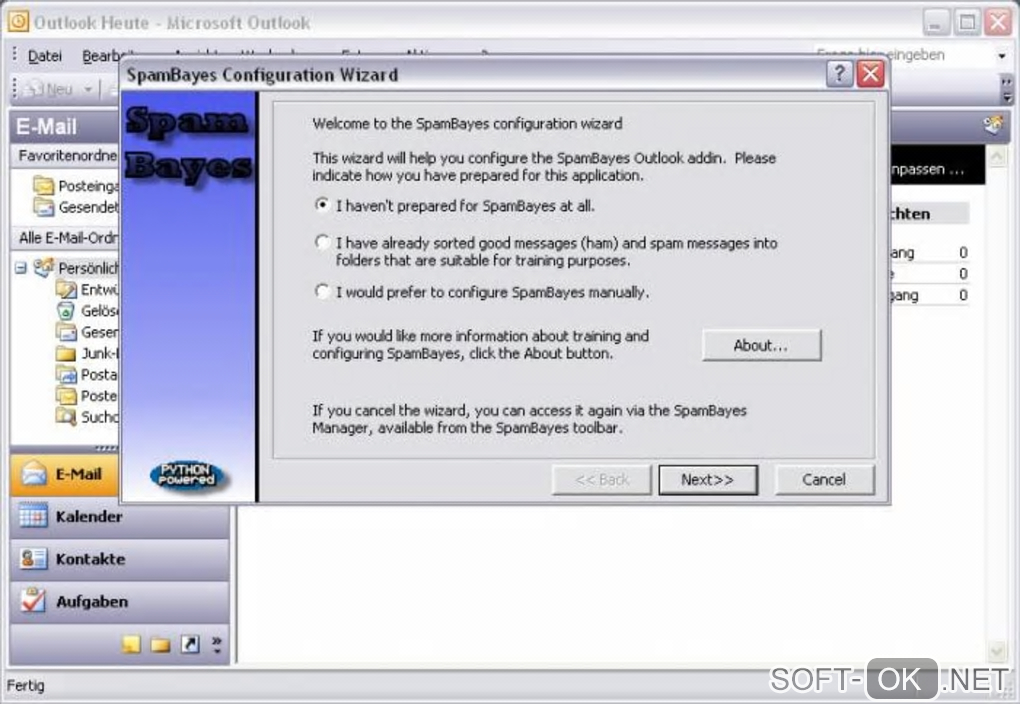Click the Outlook application icon in title bar
Screen dimensions: 1020x704
click(x=18, y=21)
